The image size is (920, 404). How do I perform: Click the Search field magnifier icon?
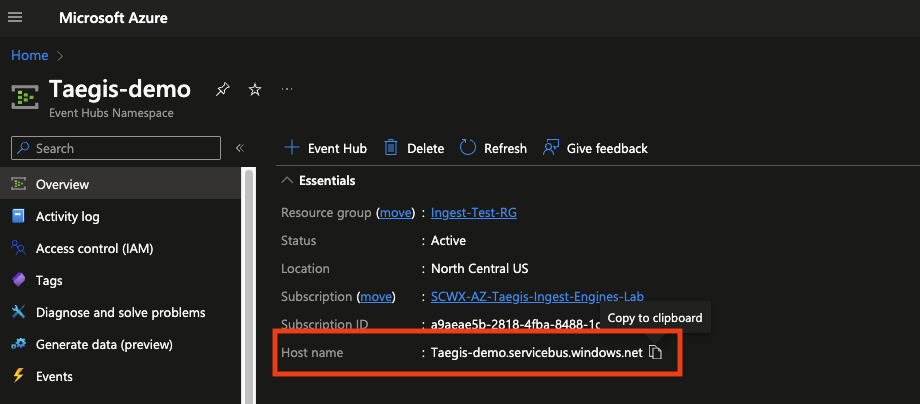(23, 148)
